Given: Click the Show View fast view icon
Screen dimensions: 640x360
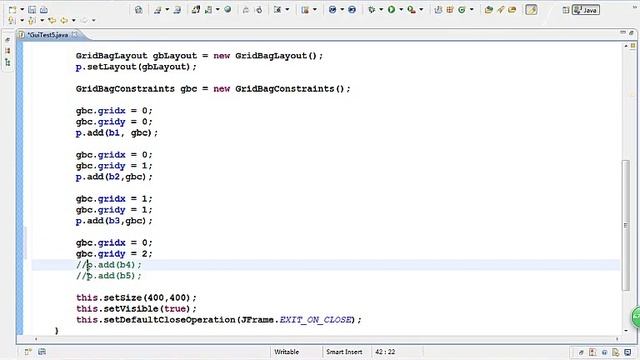Looking at the screenshot, I should (x=28, y=351).
